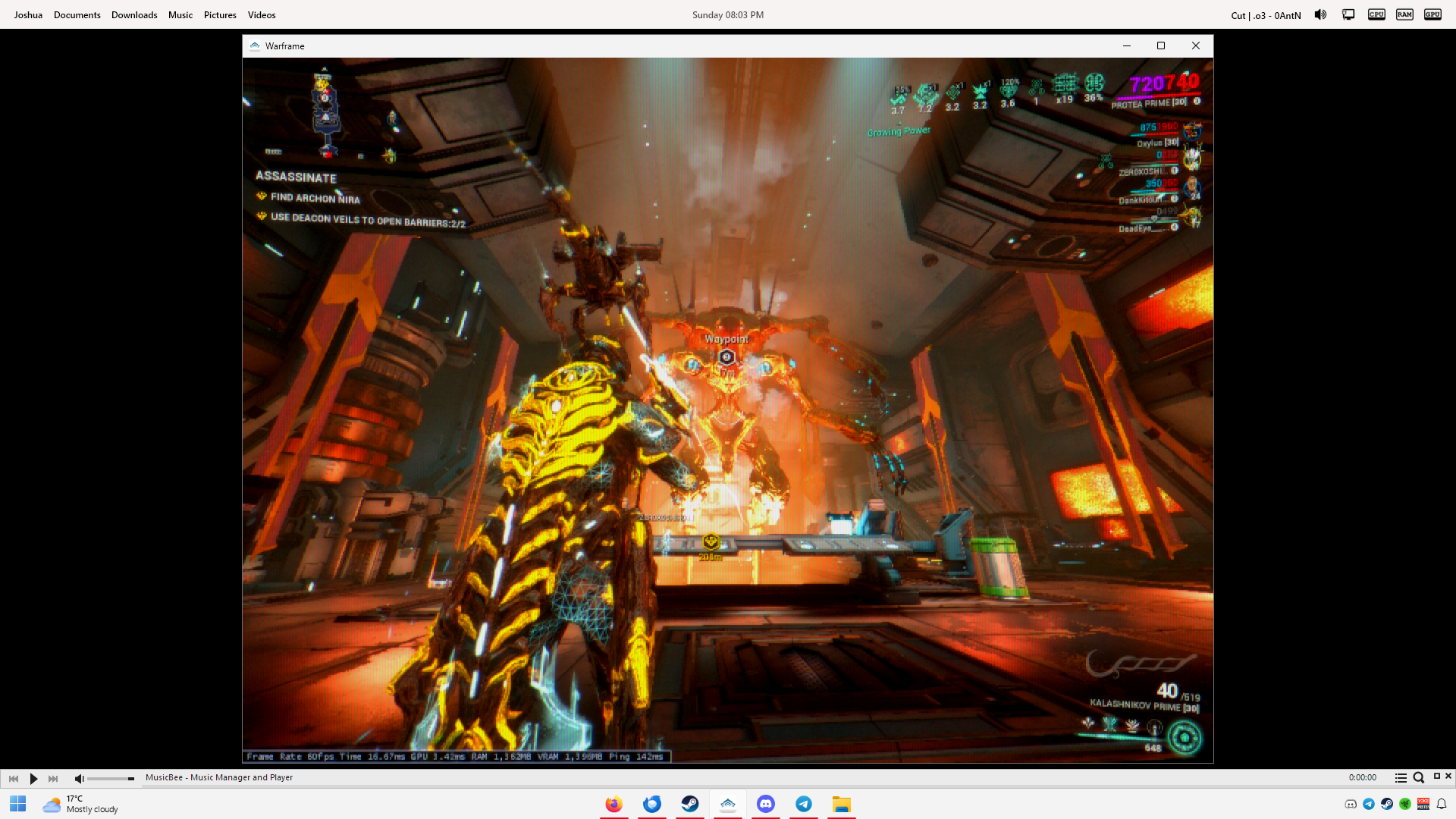The width and height of the screenshot is (1456, 819).
Task: Click the Voicemeeter system tray icon
Action: click(1423, 804)
